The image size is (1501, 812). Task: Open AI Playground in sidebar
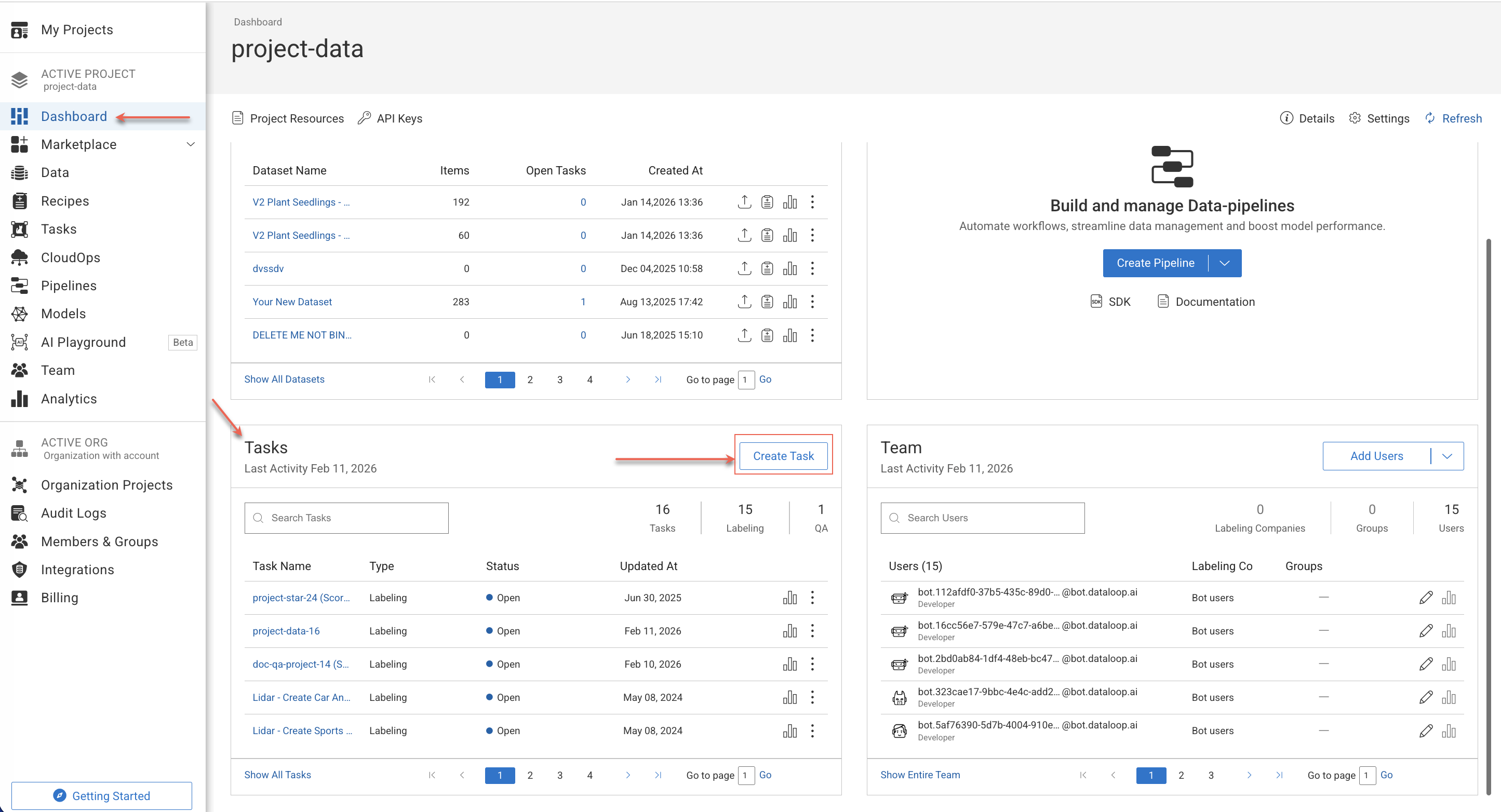[102, 342]
